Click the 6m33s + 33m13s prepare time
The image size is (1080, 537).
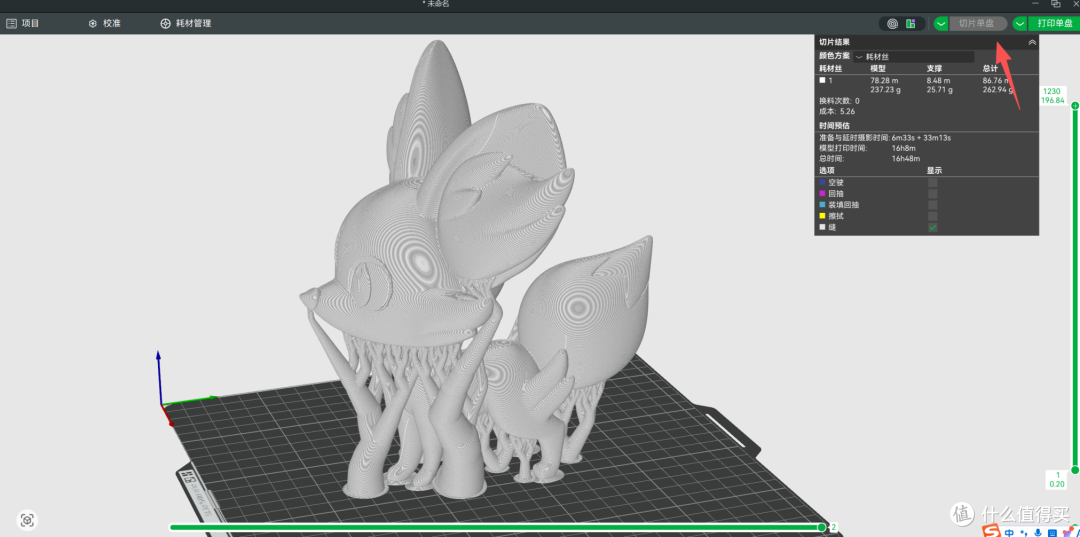tap(921, 138)
